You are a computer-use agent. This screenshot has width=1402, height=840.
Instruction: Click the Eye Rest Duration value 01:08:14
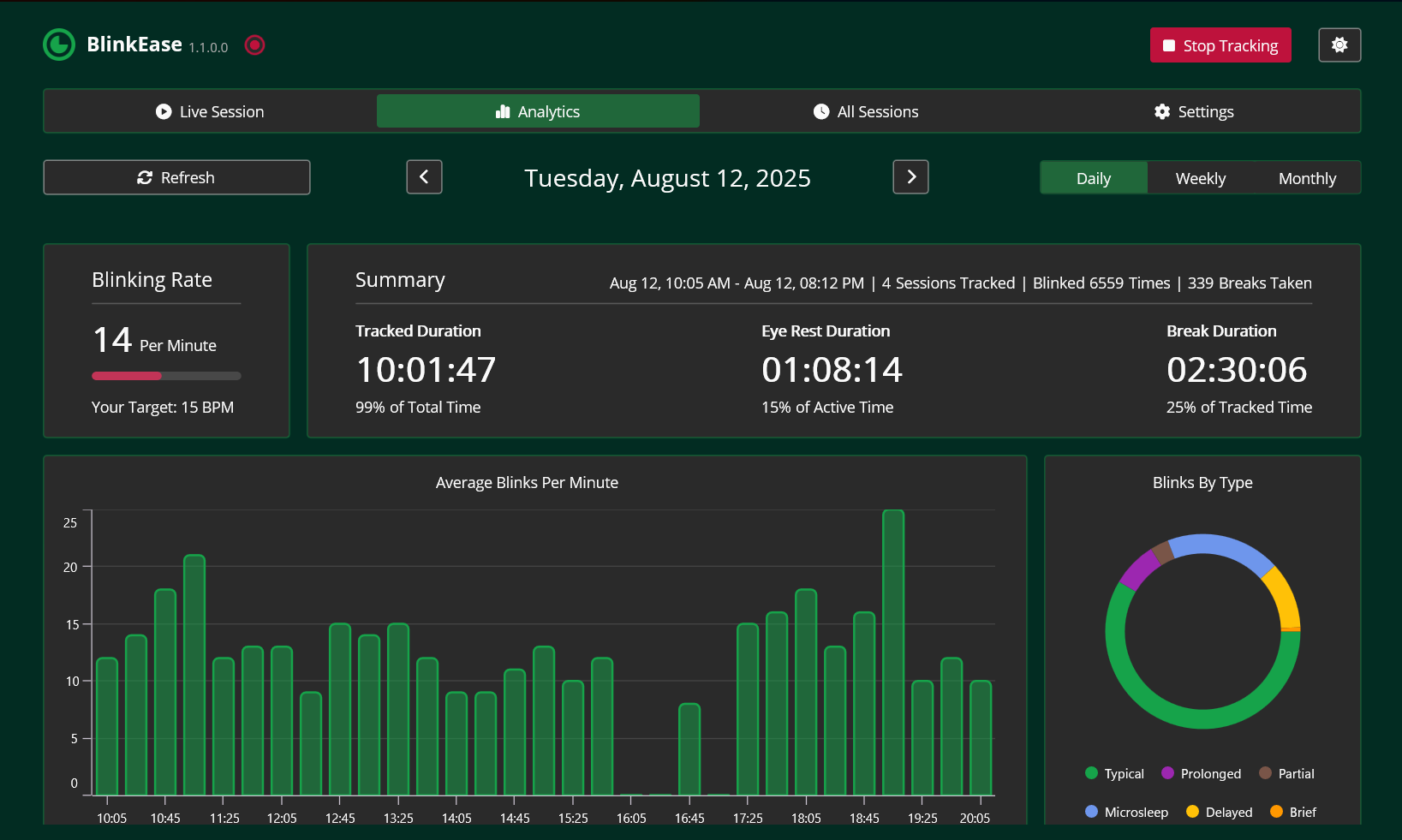pyautogui.click(x=832, y=370)
